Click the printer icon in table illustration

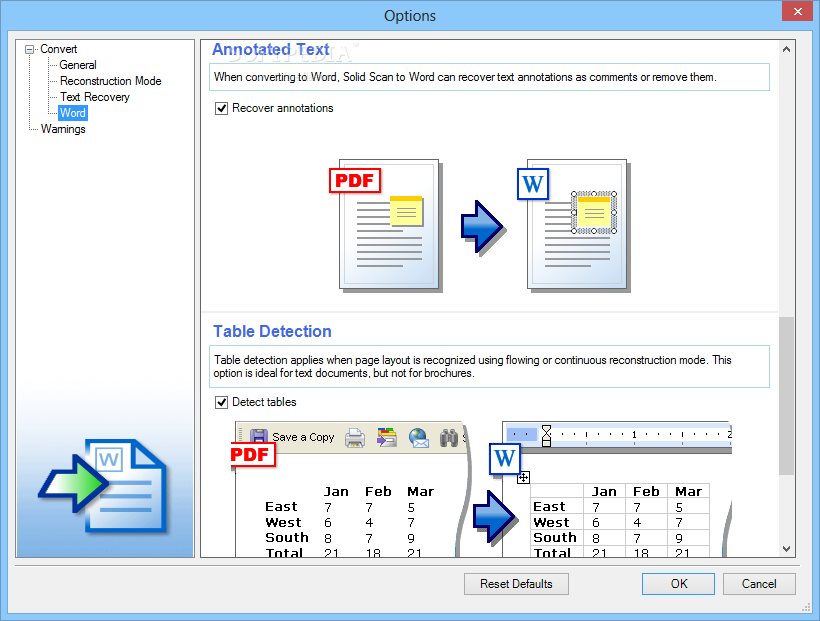coord(355,438)
